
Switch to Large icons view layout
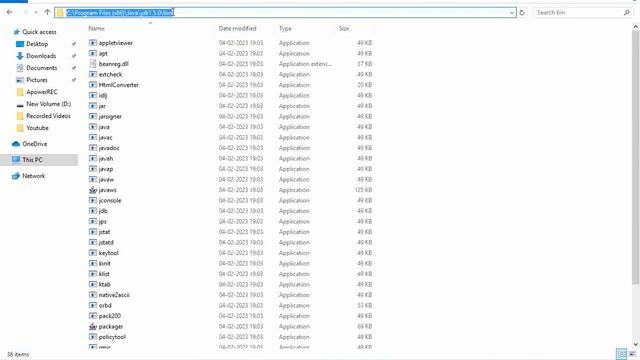coord(632,354)
